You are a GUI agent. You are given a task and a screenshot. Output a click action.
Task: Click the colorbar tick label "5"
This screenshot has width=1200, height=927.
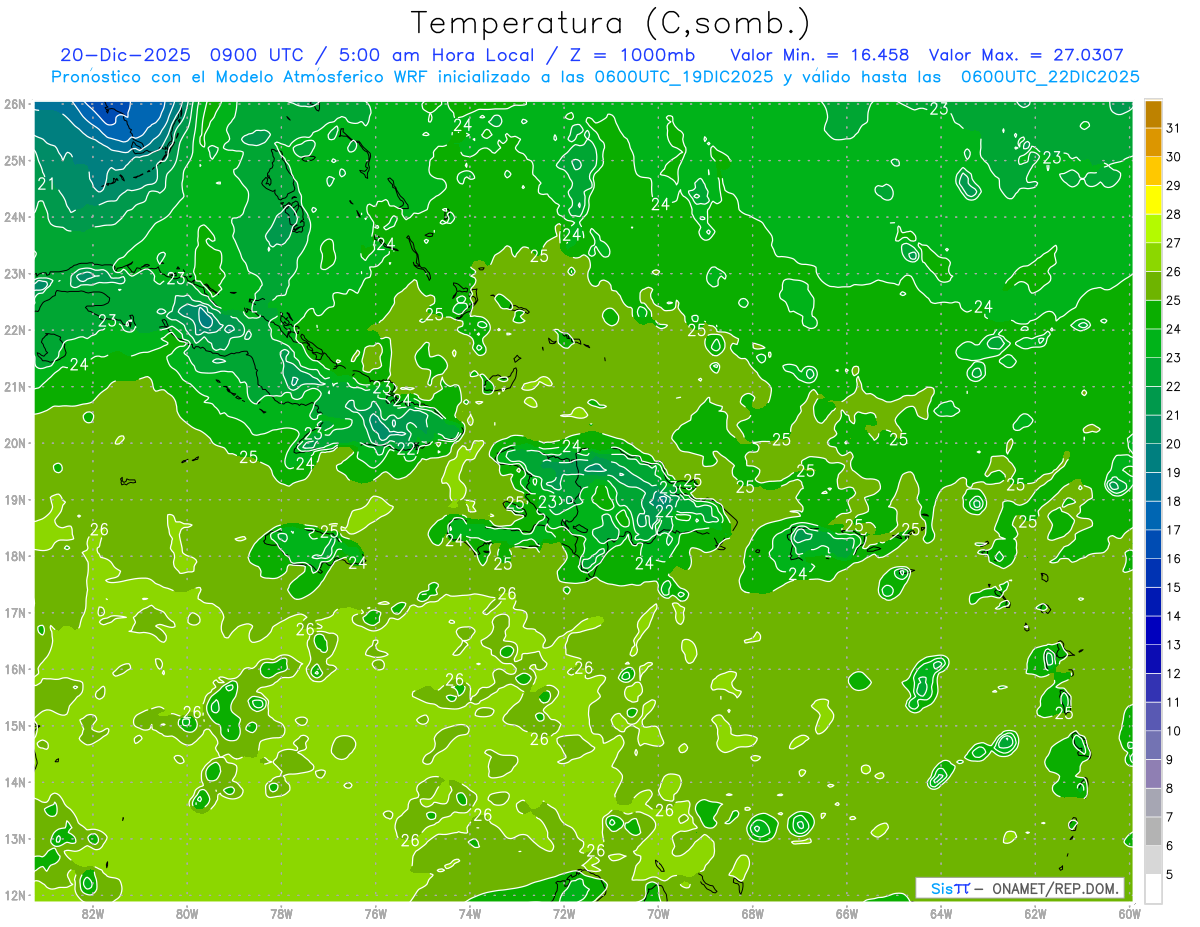(x=1170, y=874)
